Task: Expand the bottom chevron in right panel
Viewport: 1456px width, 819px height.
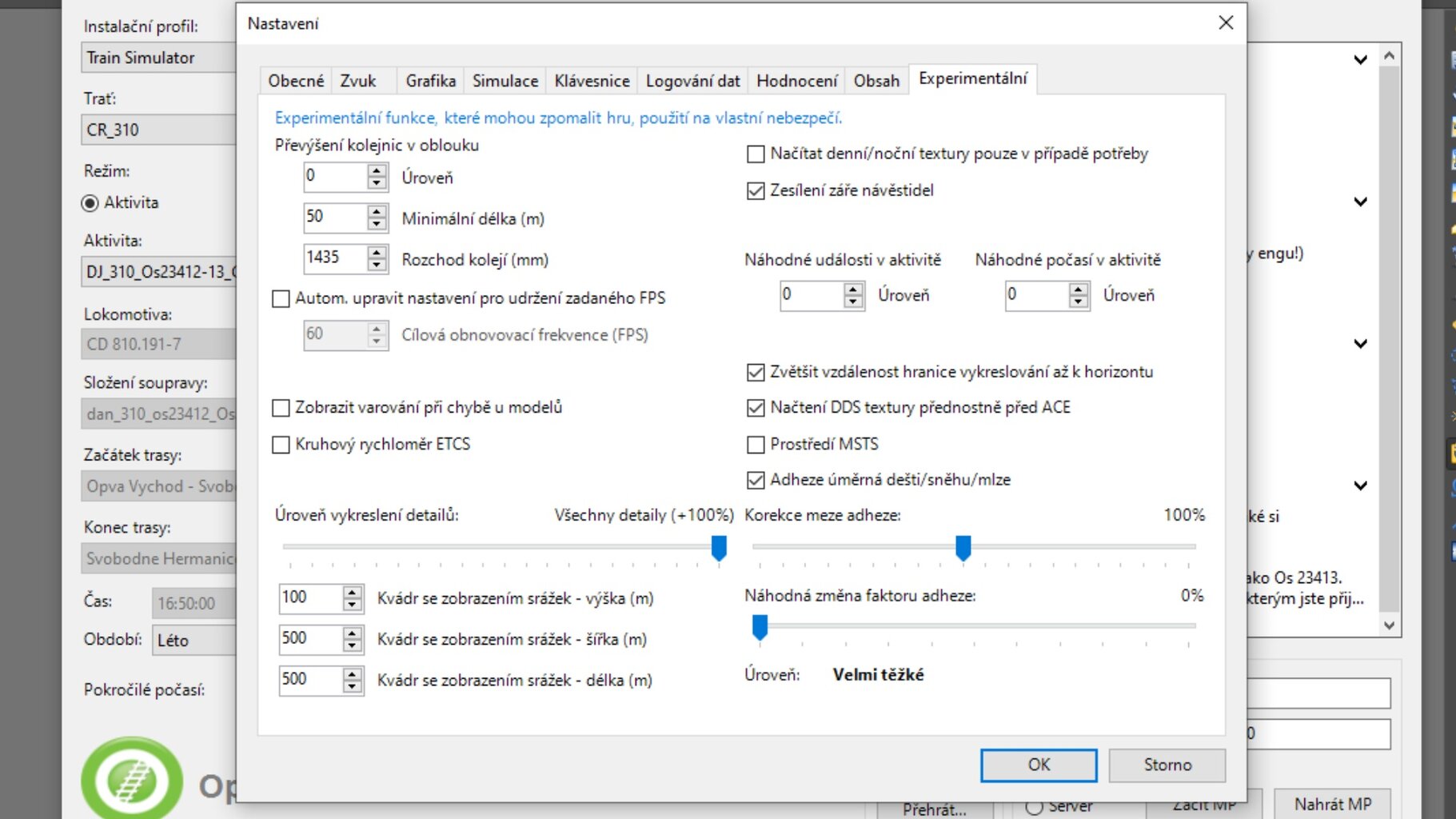Action: tap(1360, 485)
